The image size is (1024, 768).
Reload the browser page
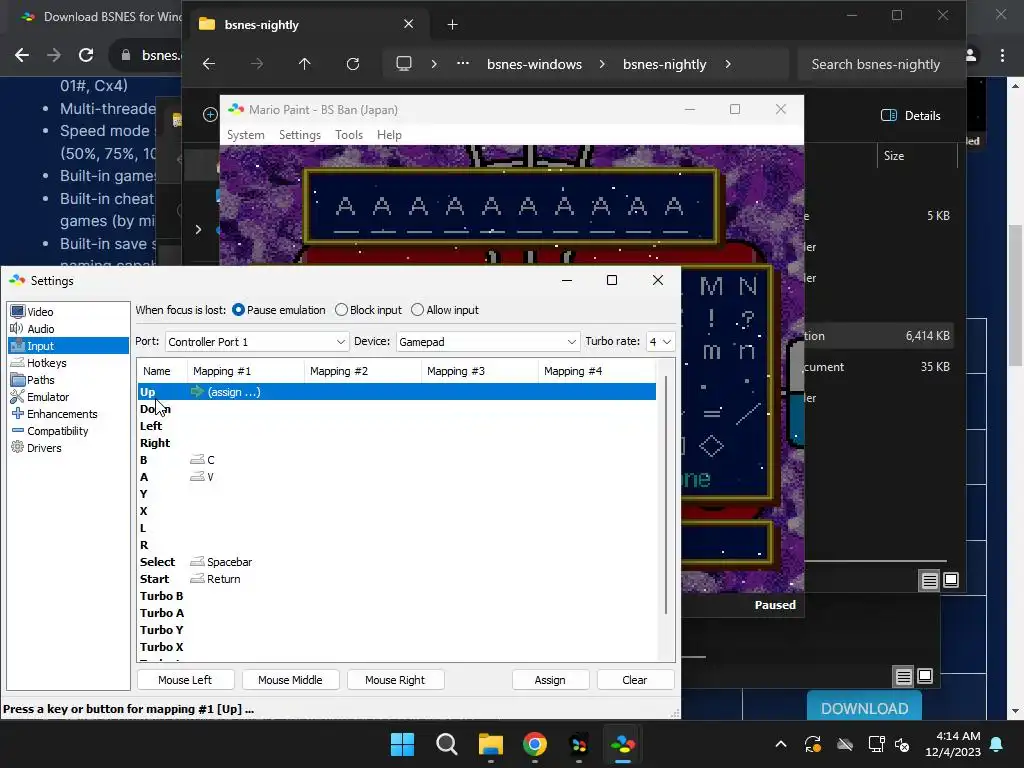coord(86,56)
